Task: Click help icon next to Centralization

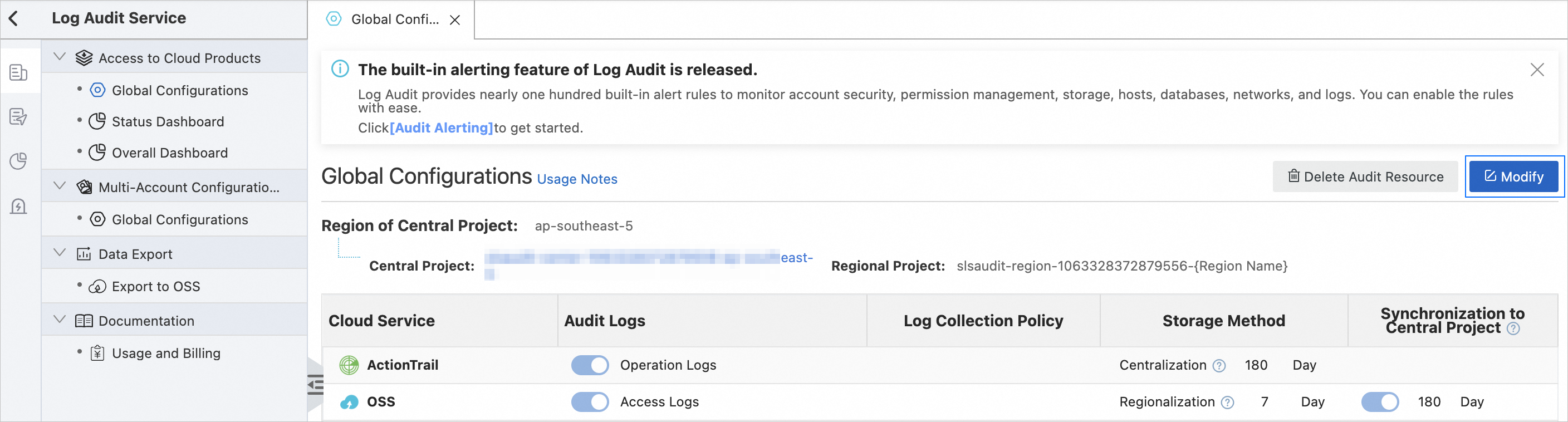Action: [1219, 366]
